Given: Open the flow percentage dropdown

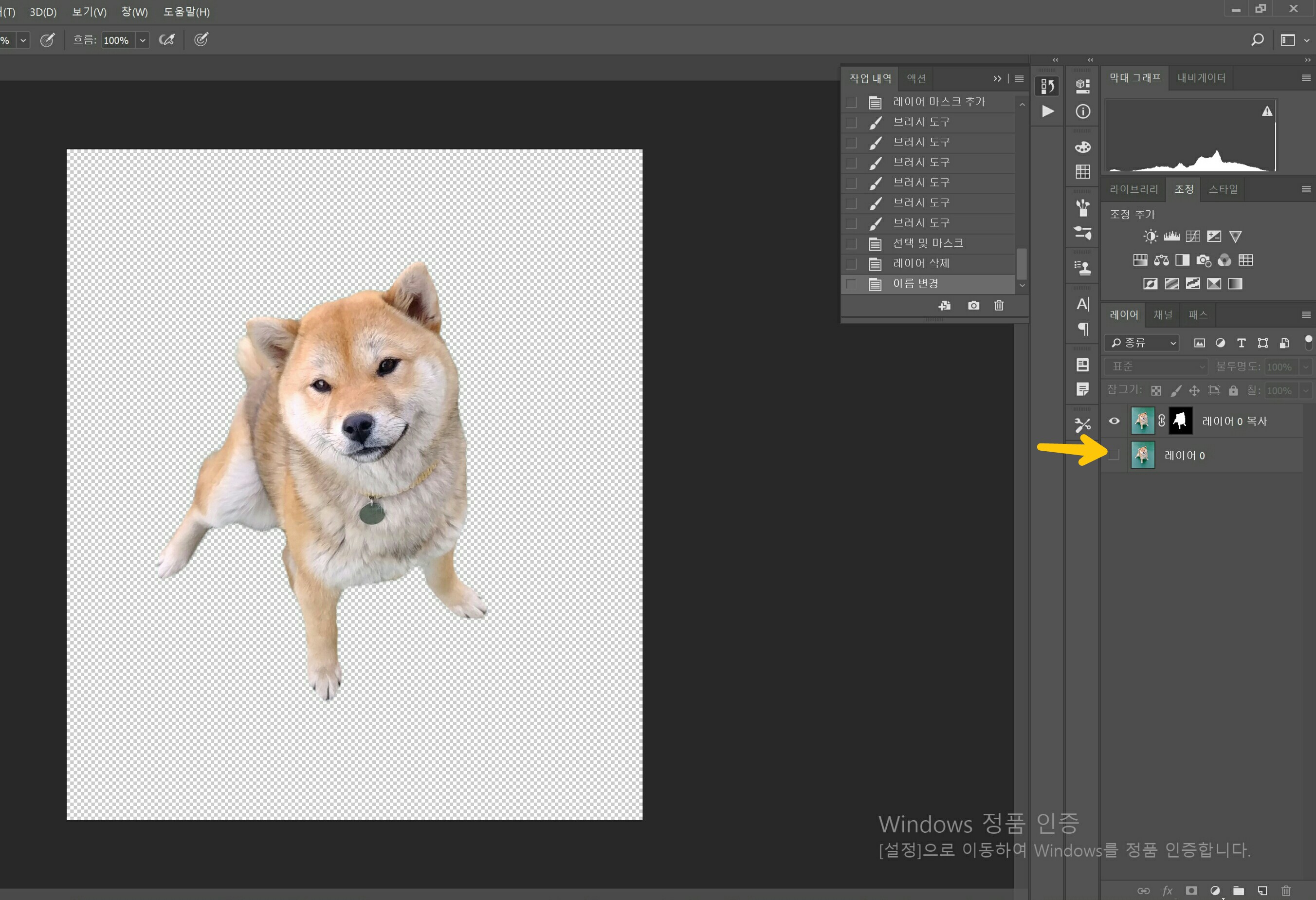Looking at the screenshot, I should [x=143, y=40].
